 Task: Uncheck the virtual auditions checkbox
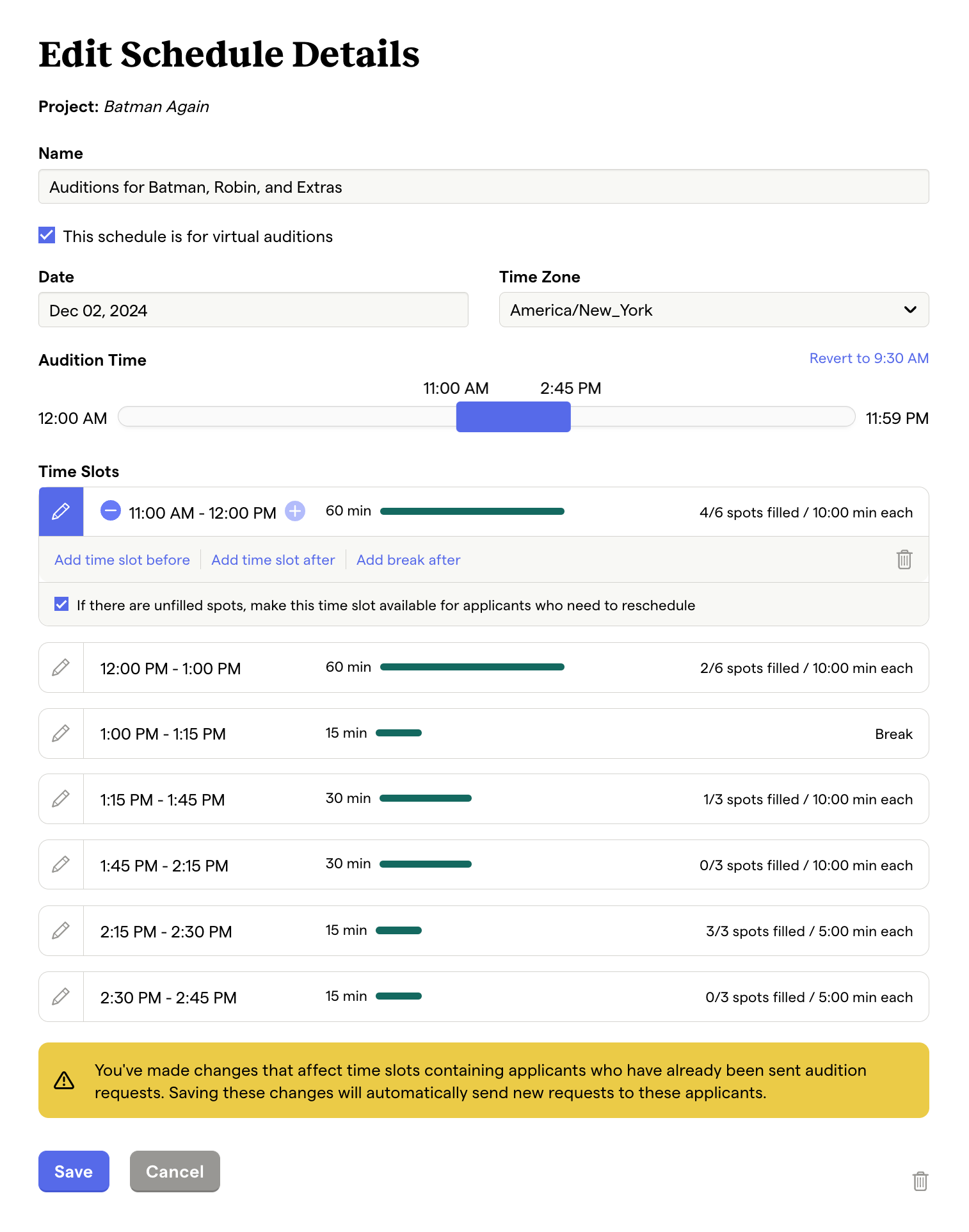click(47, 236)
